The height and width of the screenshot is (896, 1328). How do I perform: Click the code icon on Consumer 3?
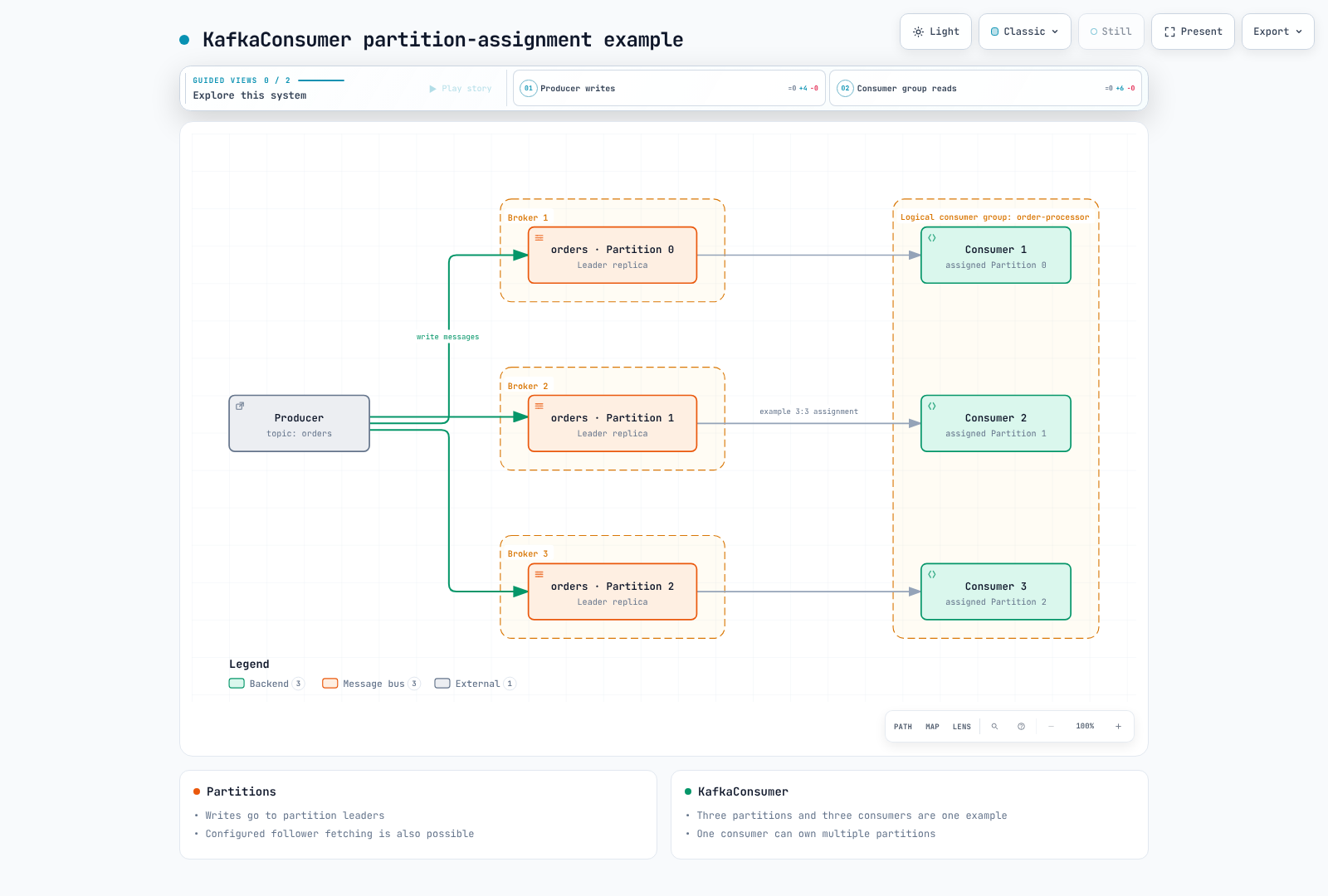pyautogui.click(x=932, y=574)
